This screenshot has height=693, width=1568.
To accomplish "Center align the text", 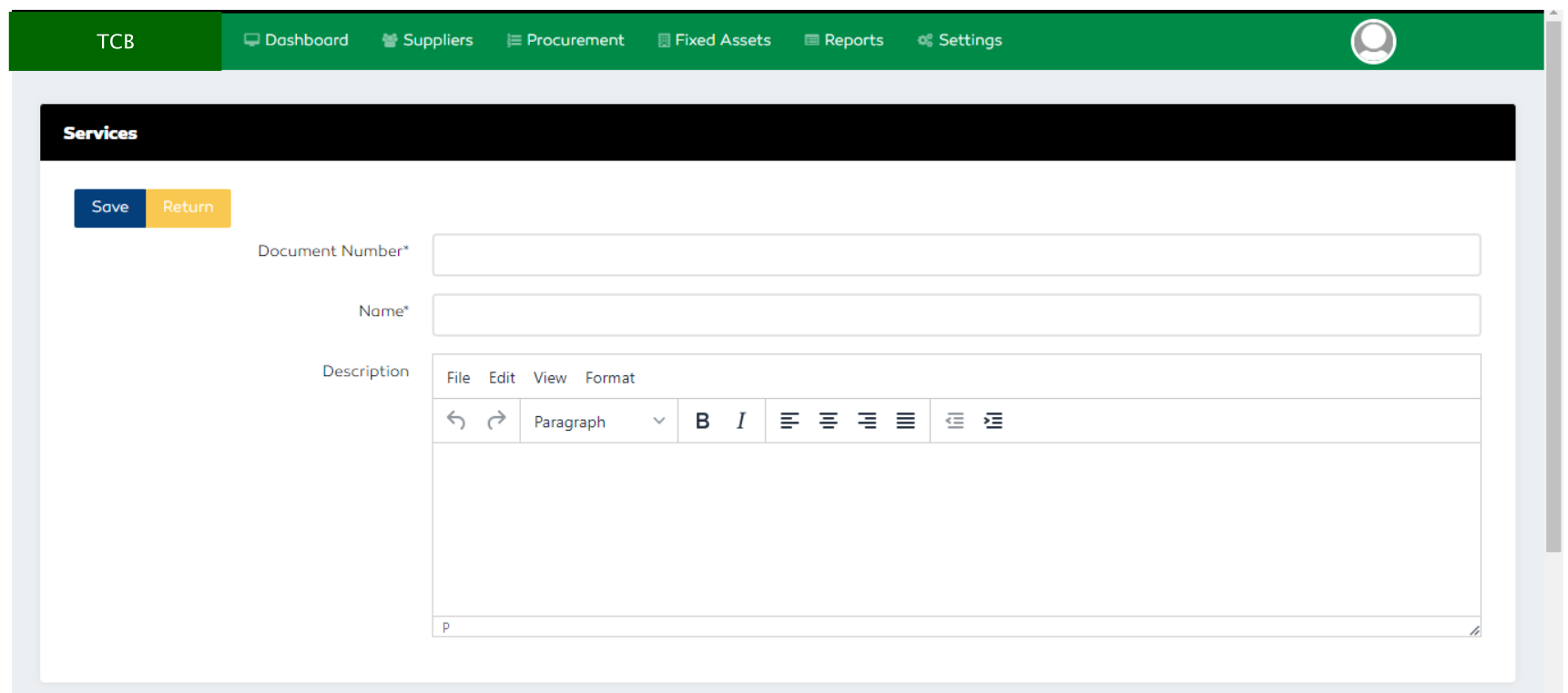I will [828, 421].
